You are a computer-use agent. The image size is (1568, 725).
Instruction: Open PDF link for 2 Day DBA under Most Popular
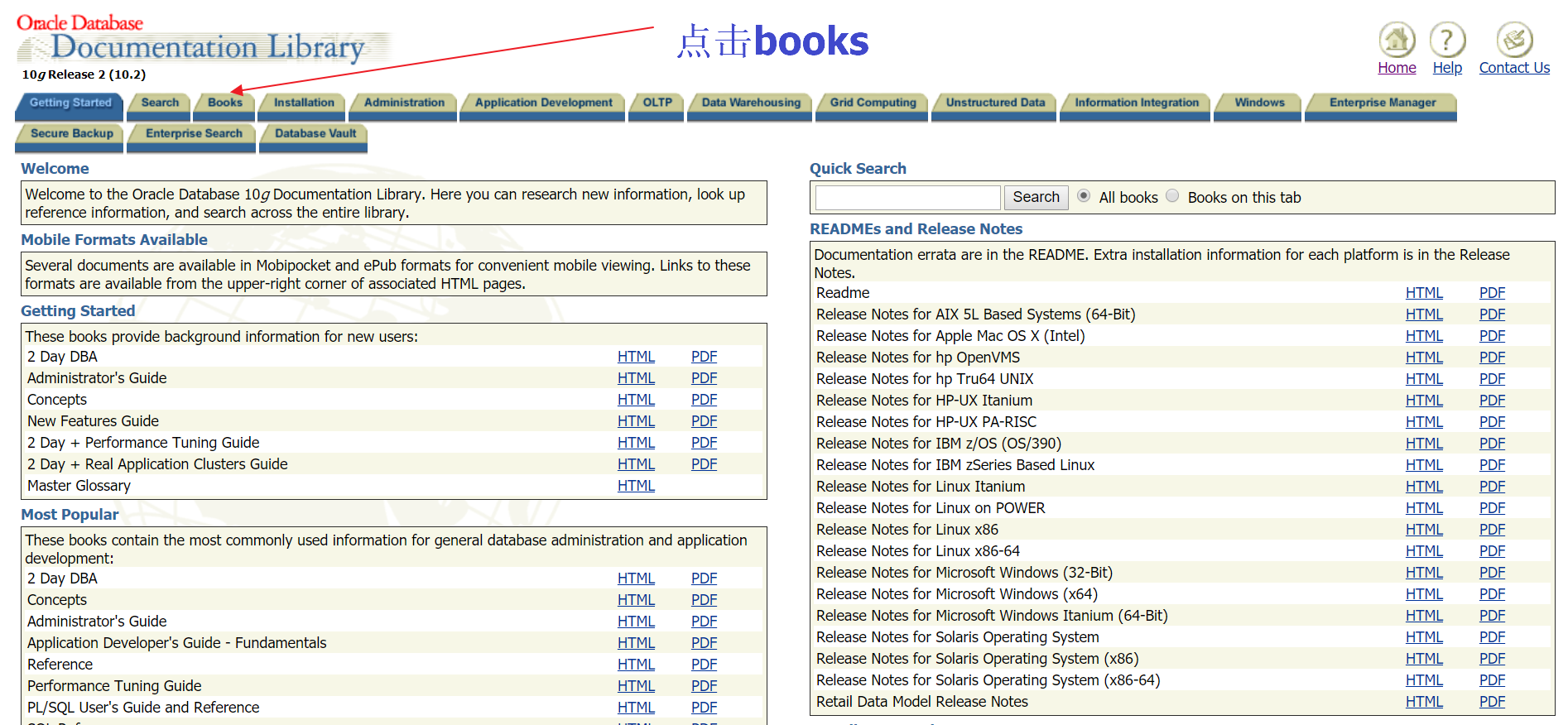point(704,579)
